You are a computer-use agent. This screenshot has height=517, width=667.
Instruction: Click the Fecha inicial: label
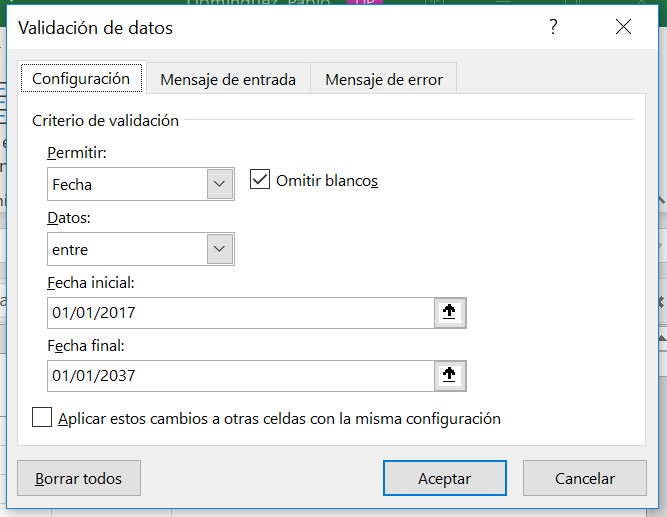(91, 283)
